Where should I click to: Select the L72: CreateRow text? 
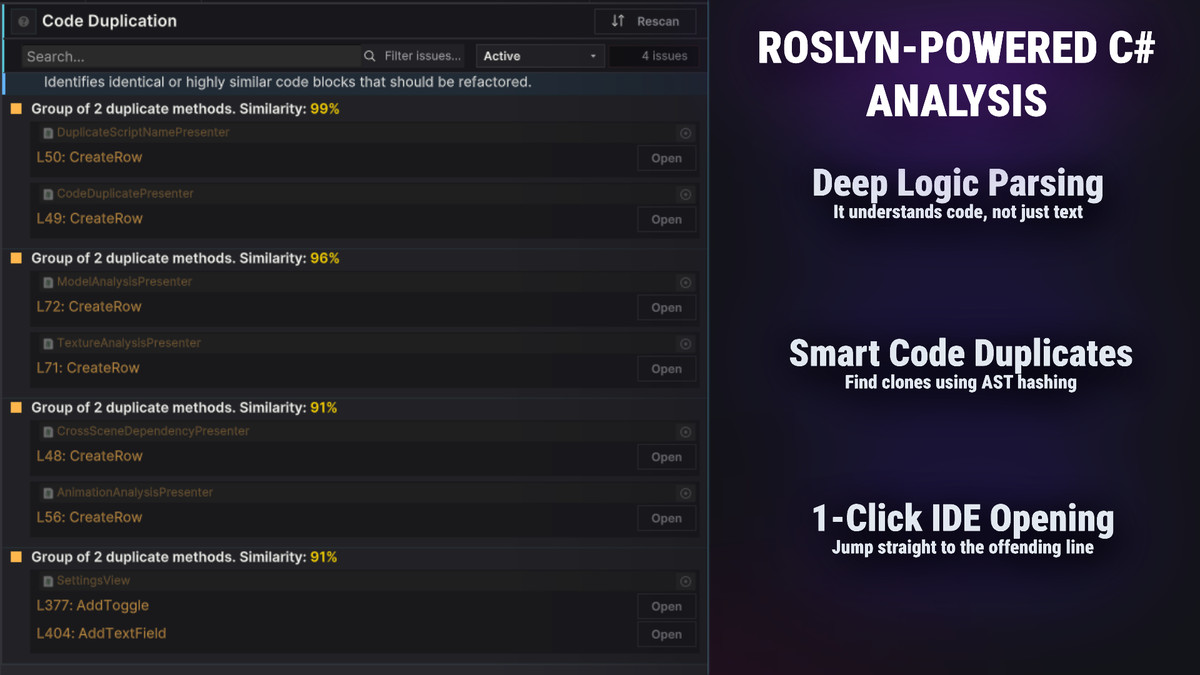pos(89,306)
